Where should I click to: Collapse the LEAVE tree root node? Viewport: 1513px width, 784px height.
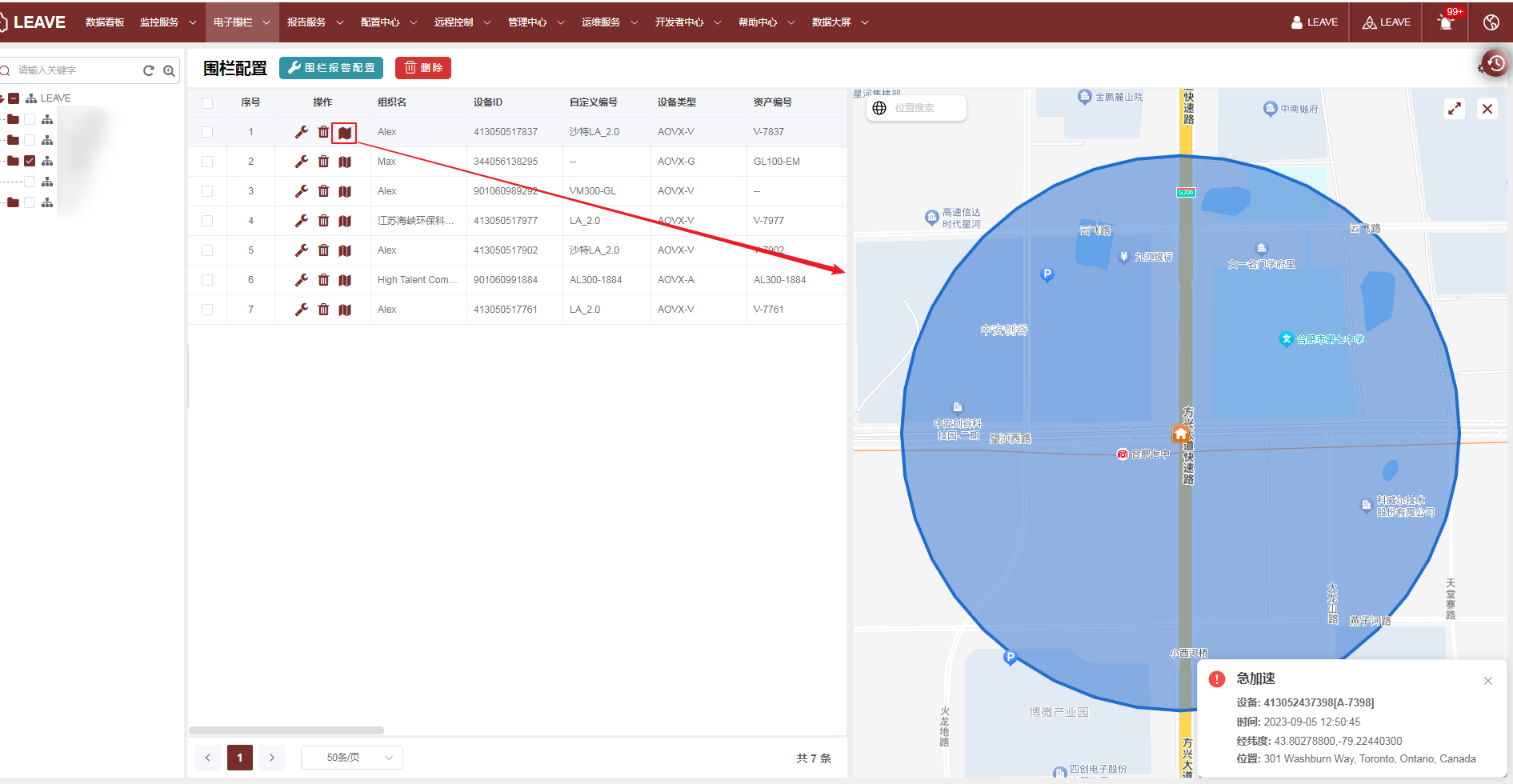click(x=2, y=98)
